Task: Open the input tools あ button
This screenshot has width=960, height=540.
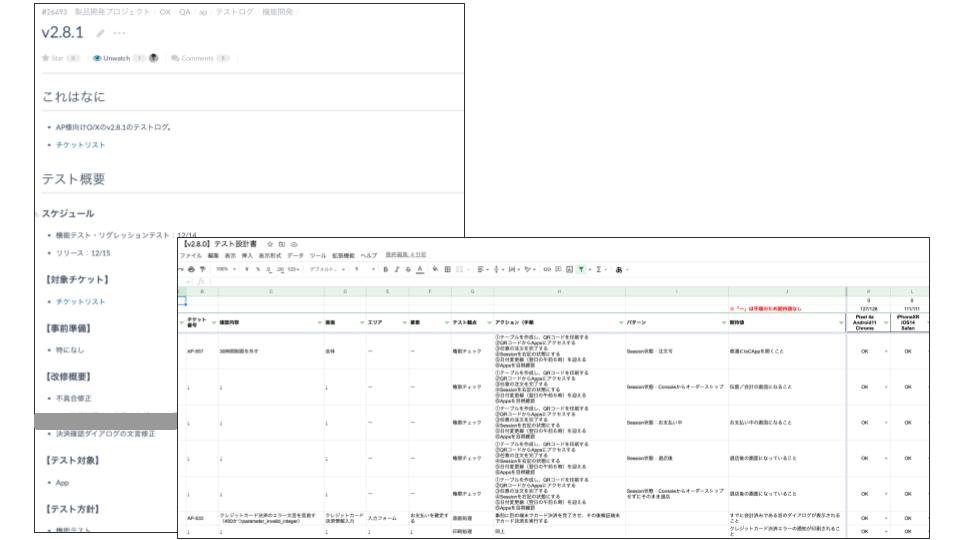Action: tap(619, 269)
